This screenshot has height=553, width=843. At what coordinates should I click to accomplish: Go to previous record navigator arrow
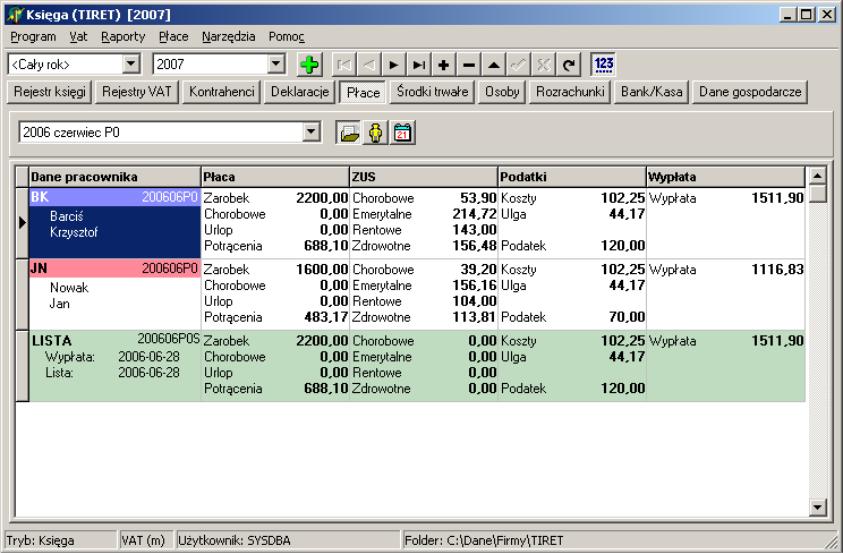pos(369,65)
